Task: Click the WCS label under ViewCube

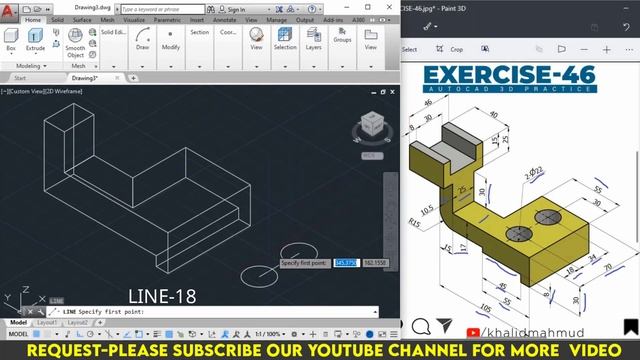Action: click(372, 156)
